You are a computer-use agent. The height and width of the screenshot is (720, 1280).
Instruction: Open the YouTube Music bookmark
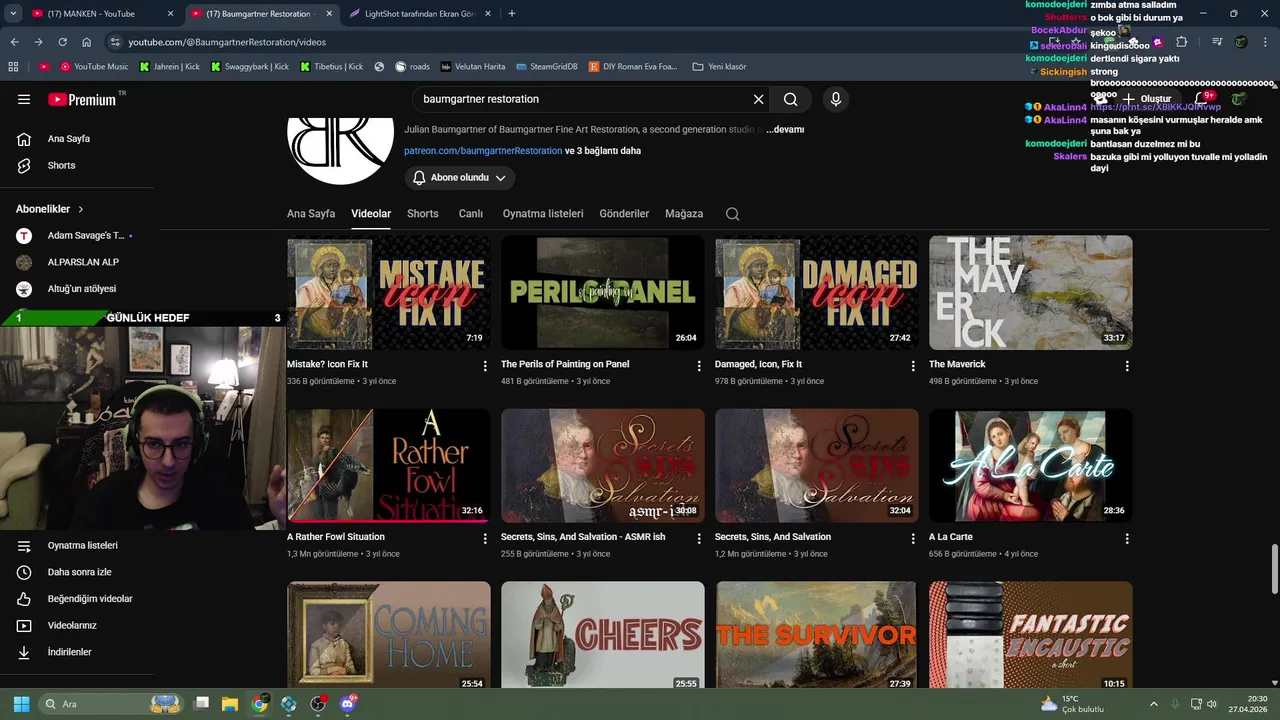[x=94, y=66]
